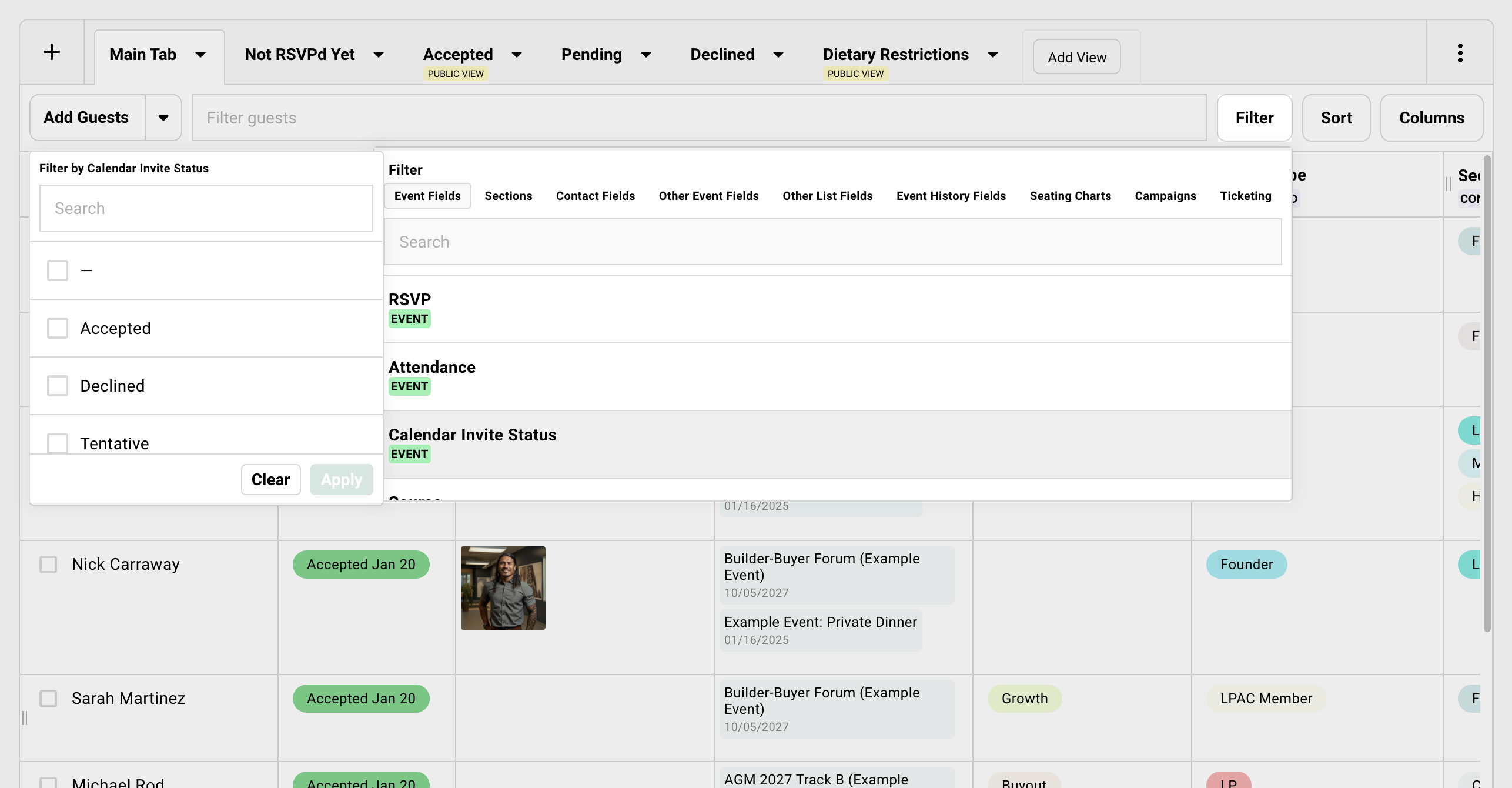Select the Contact Fields filter category

595,196
